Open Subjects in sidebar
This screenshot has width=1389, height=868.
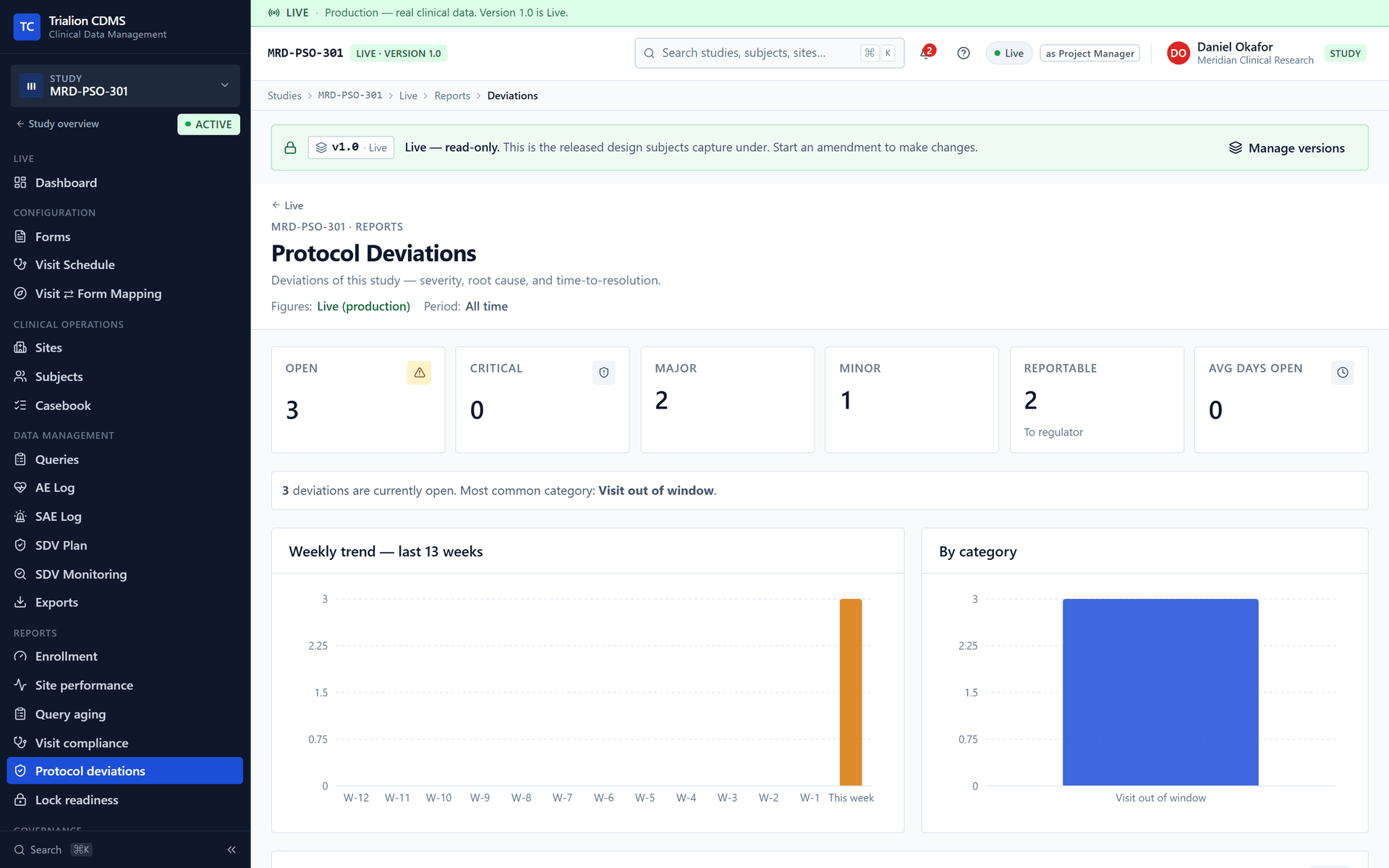point(124,377)
